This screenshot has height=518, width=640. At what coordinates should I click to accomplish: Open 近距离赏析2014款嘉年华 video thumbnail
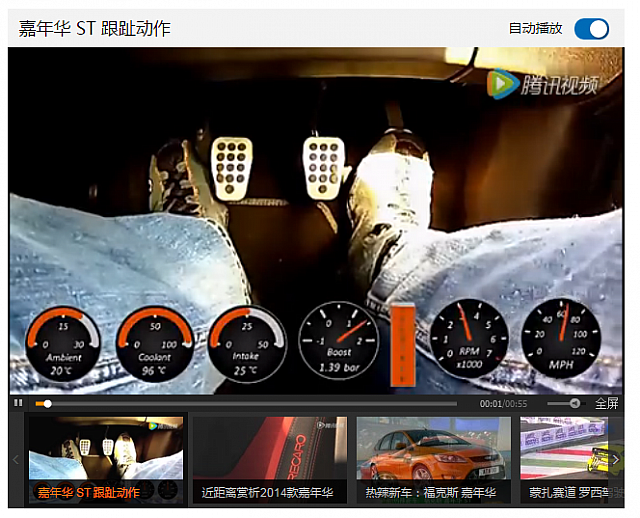coord(270,460)
